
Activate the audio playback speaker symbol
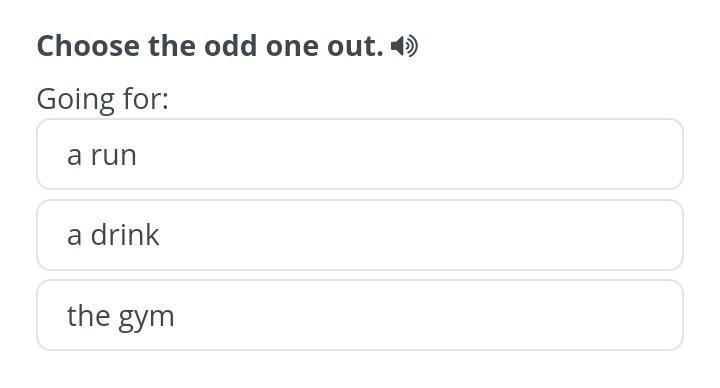pos(404,46)
